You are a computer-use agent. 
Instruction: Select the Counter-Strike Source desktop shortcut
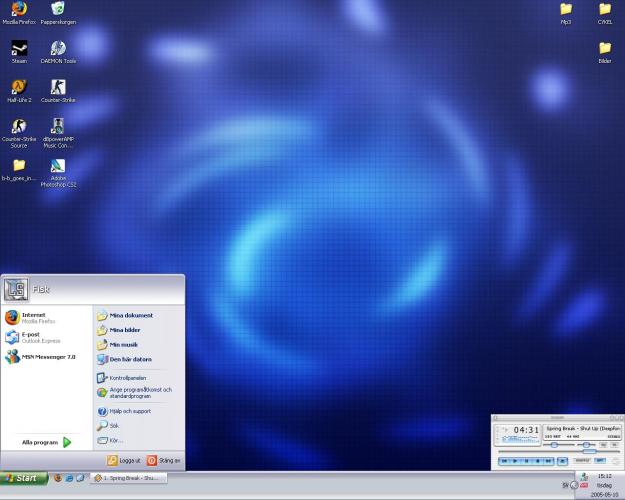coord(19,126)
